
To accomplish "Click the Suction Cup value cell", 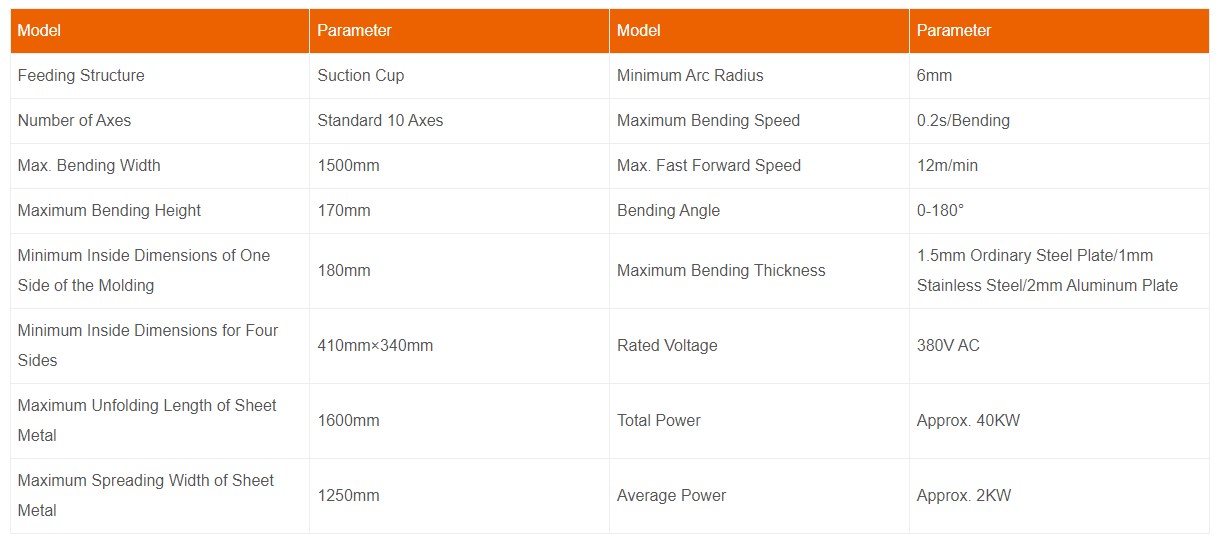I will point(459,76).
